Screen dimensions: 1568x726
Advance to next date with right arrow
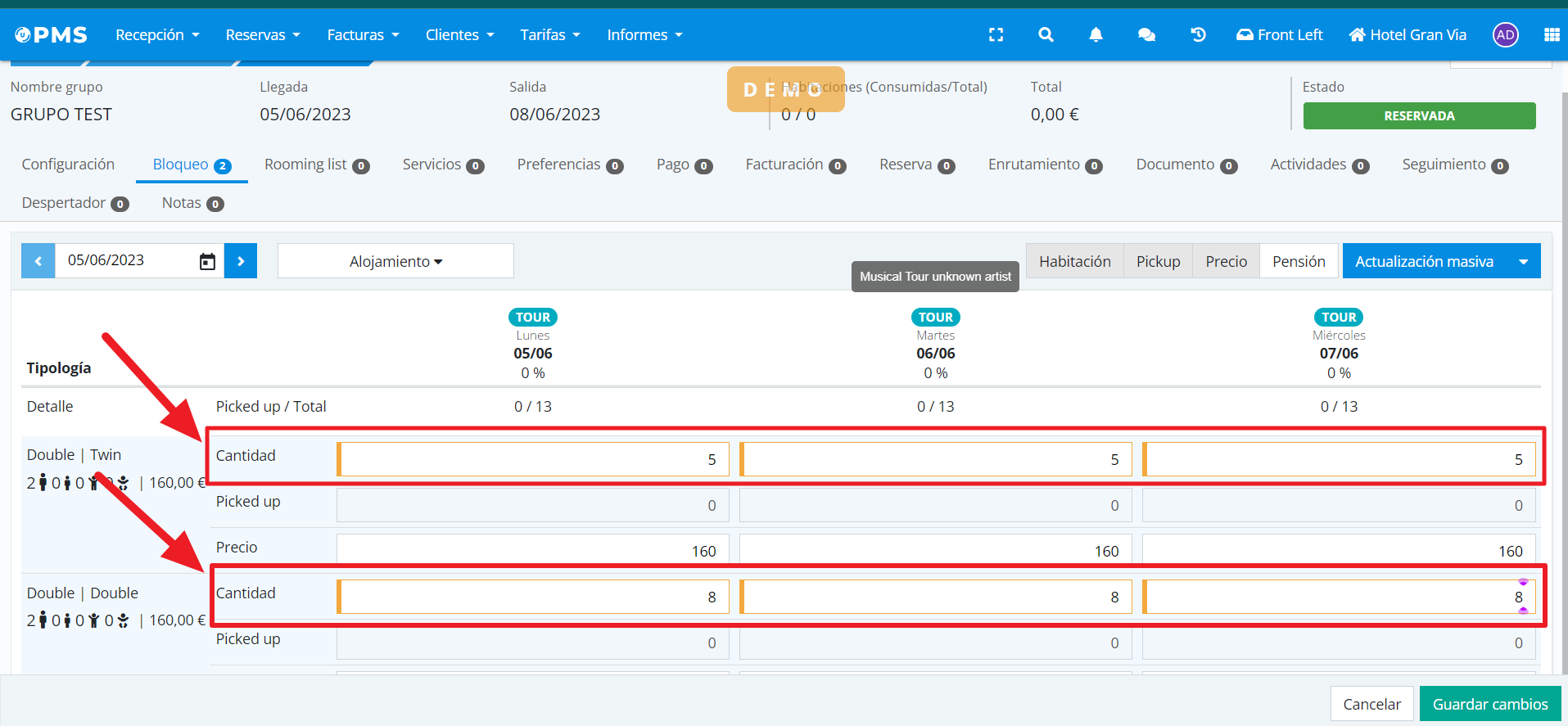click(x=241, y=261)
